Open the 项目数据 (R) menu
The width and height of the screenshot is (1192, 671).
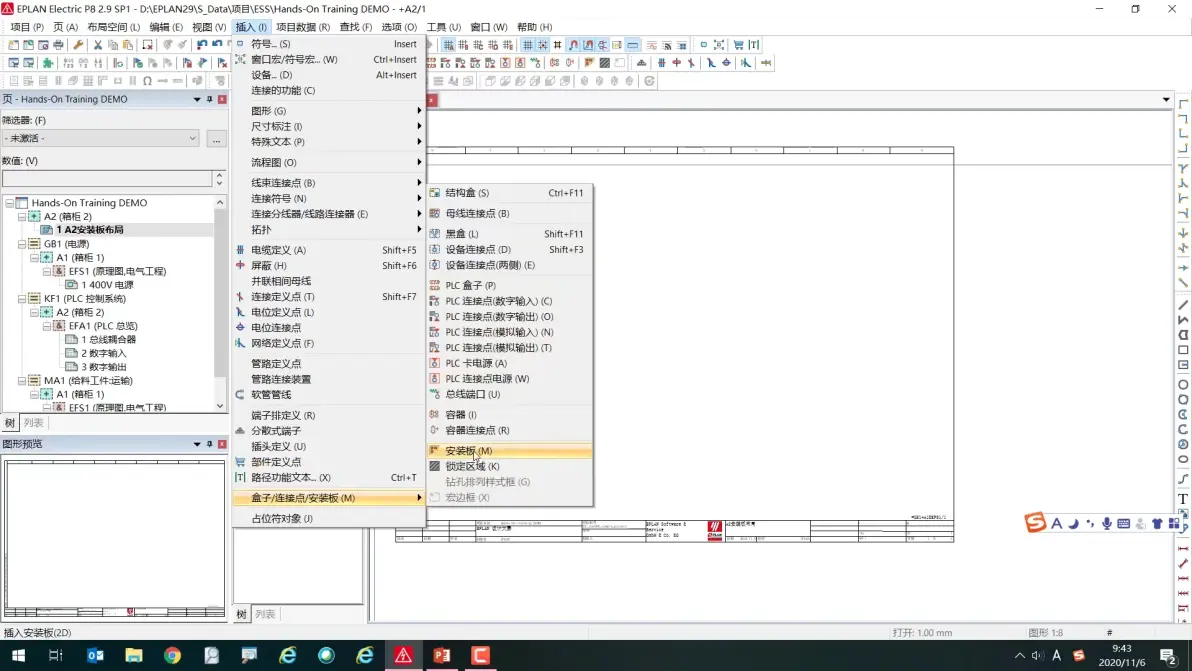(303, 27)
